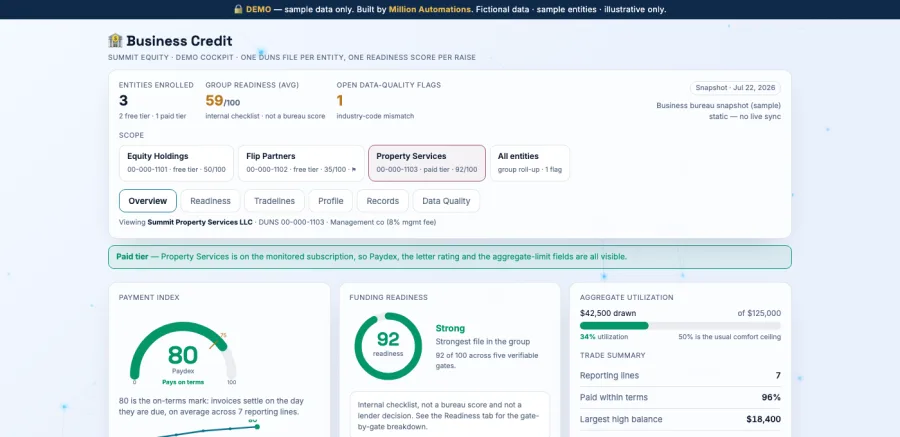Click the flag icon on Flip Partners card
900x437 pixels.
(x=354, y=170)
